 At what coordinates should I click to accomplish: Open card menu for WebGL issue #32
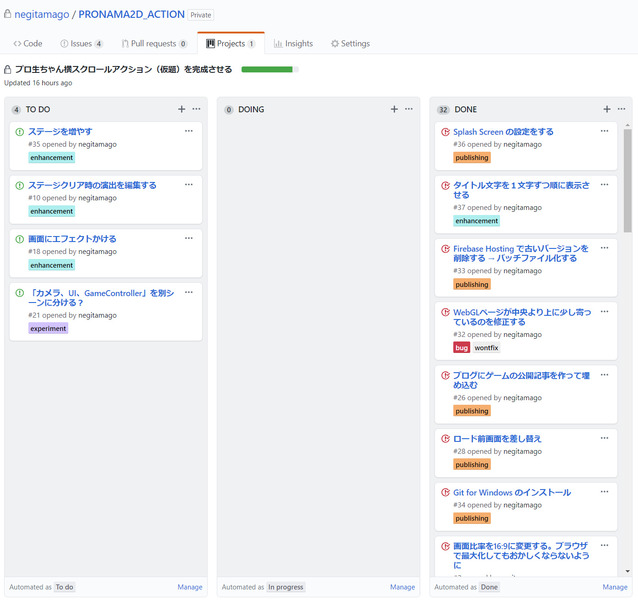point(604,312)
